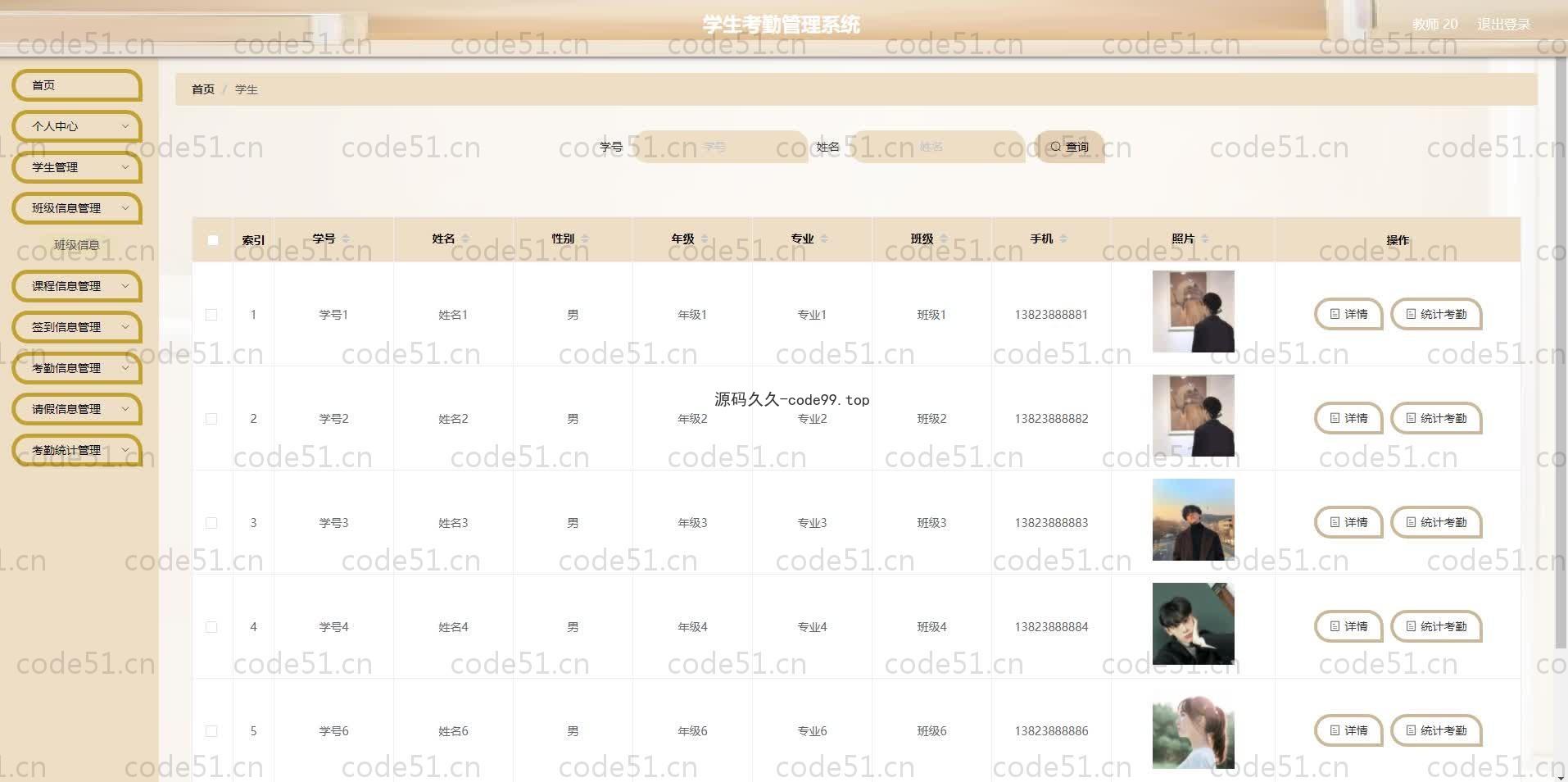Open 统计考勤 for 姓名1

(1436, 314)
